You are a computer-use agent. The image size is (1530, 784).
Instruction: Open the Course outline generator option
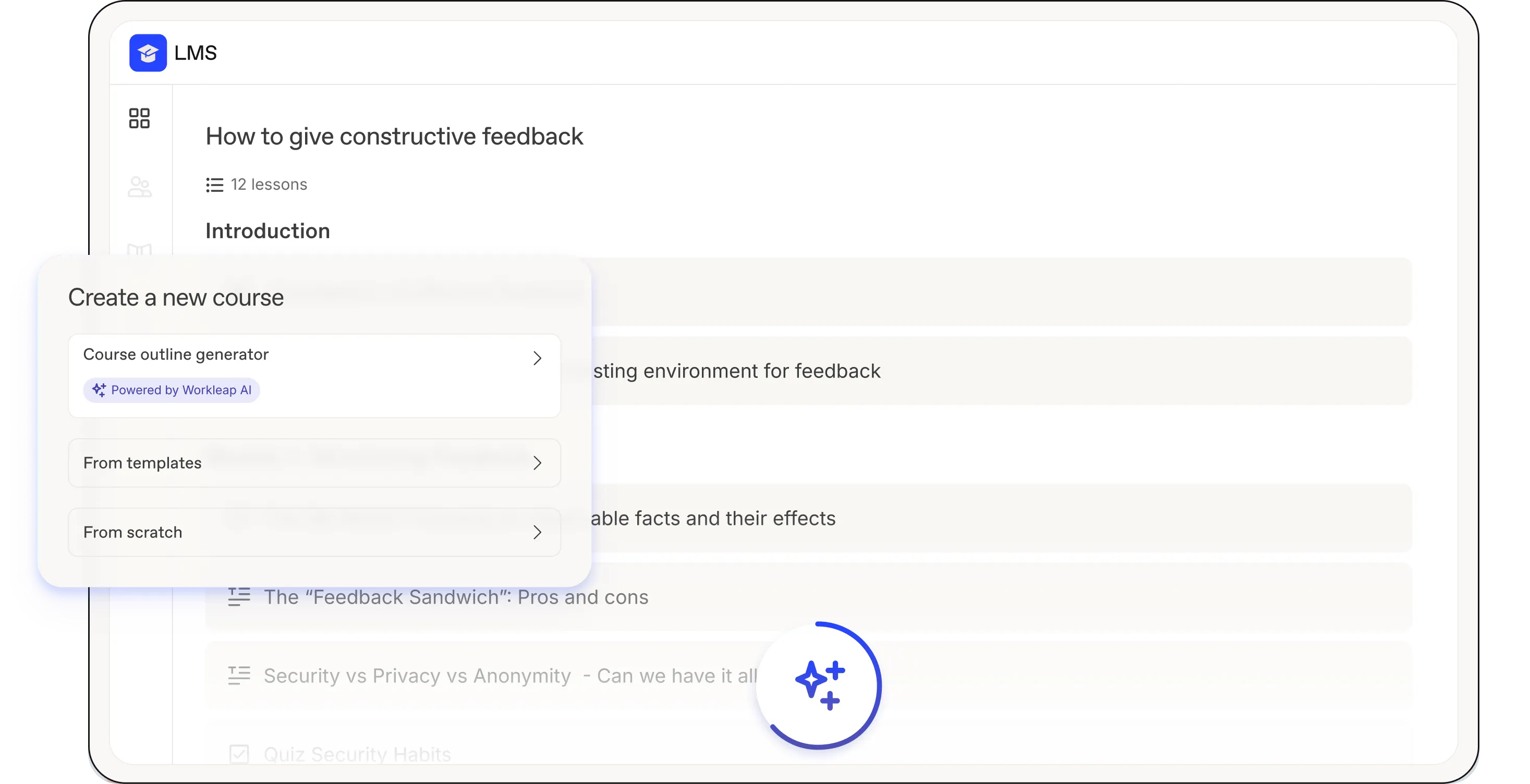tap(314, 375)
